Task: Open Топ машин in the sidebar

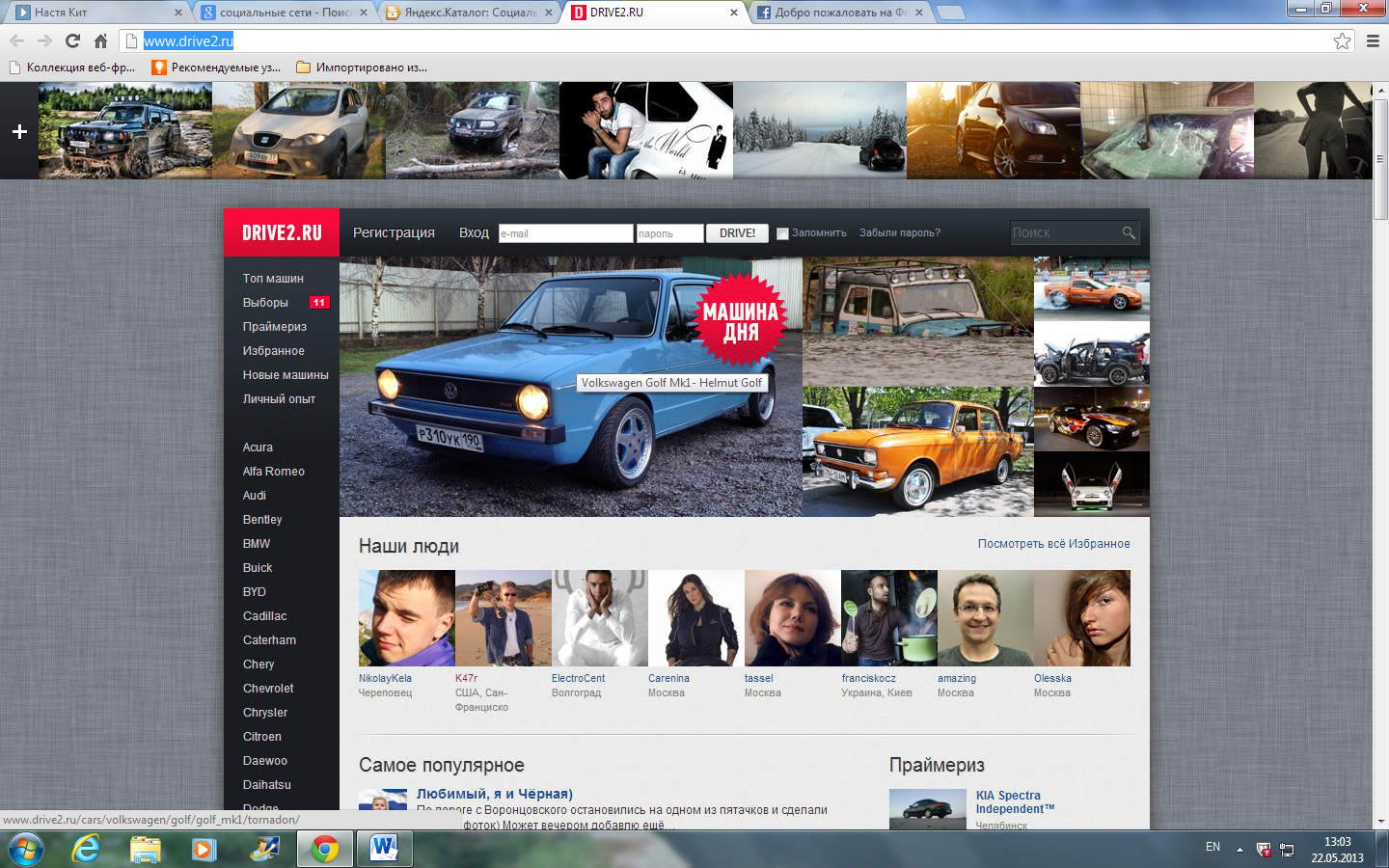Action: click(x=273, y=279)
